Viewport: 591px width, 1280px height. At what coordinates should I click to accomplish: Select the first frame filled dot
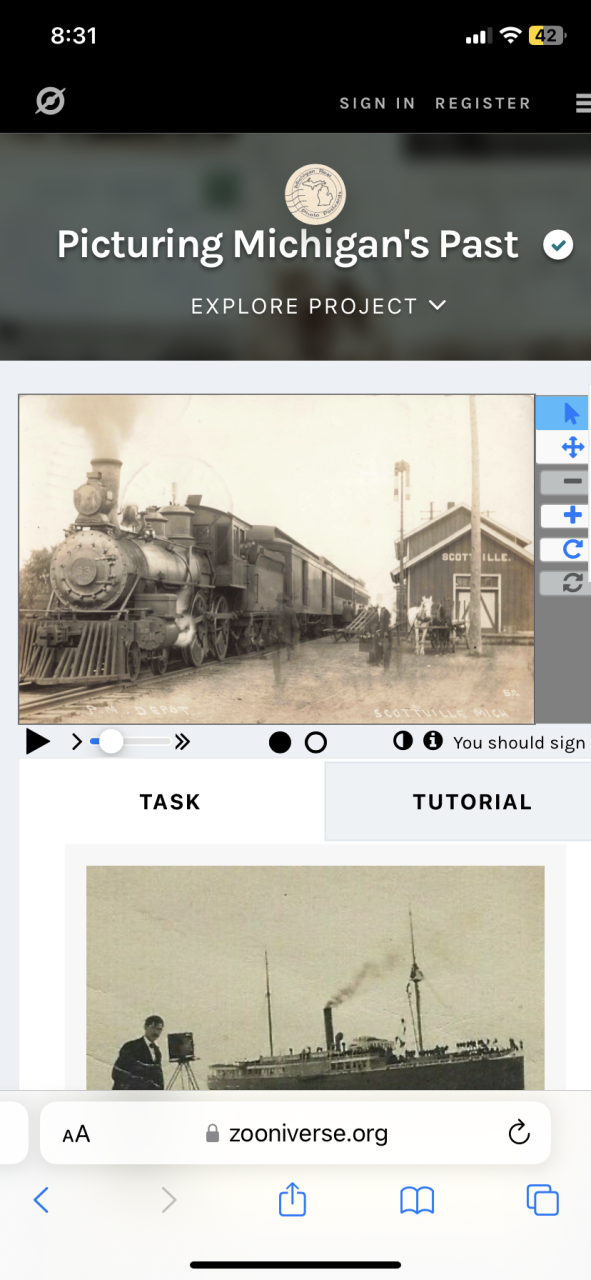280,742
